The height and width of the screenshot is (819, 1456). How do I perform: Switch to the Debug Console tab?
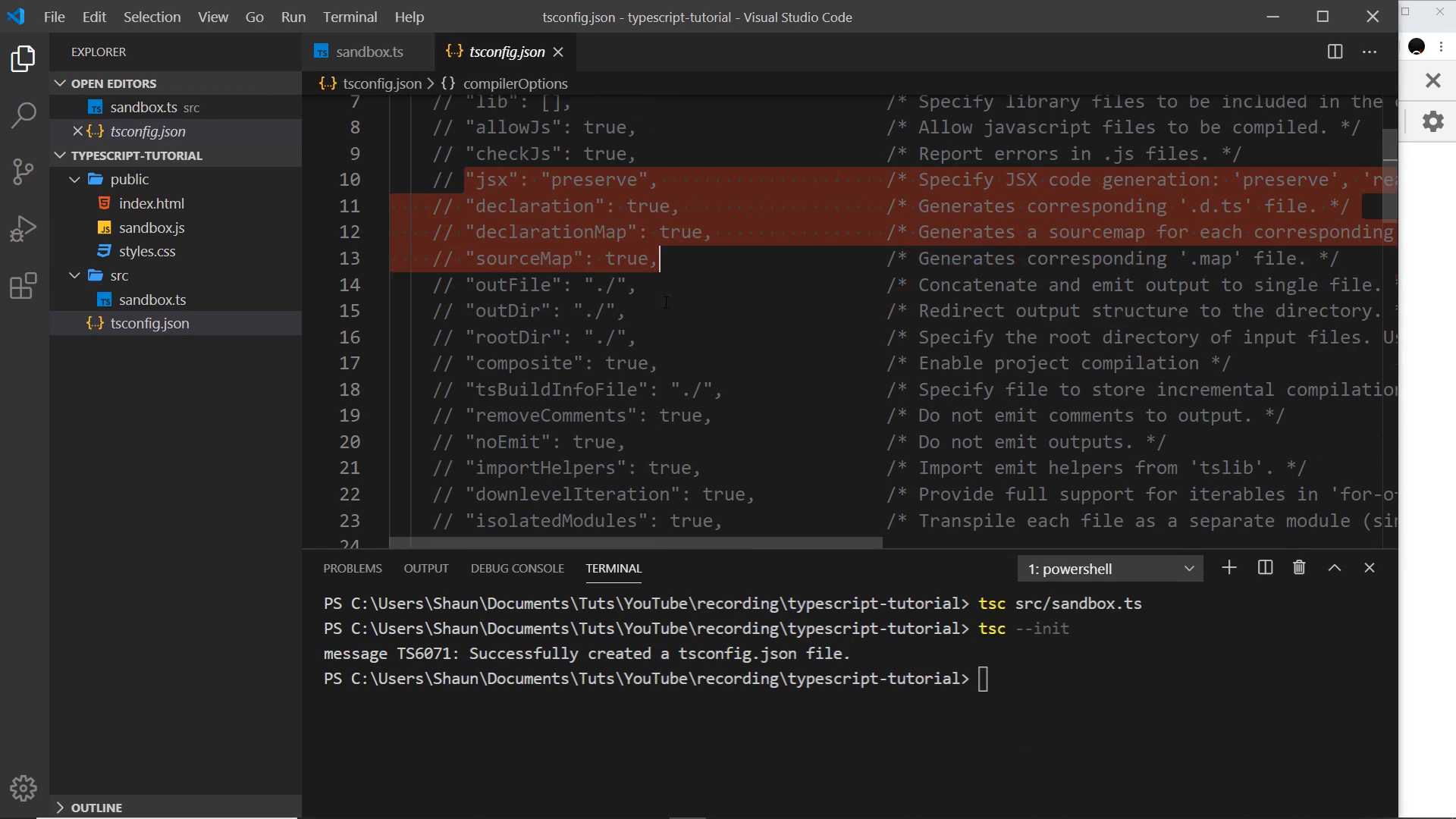[517, 568]
